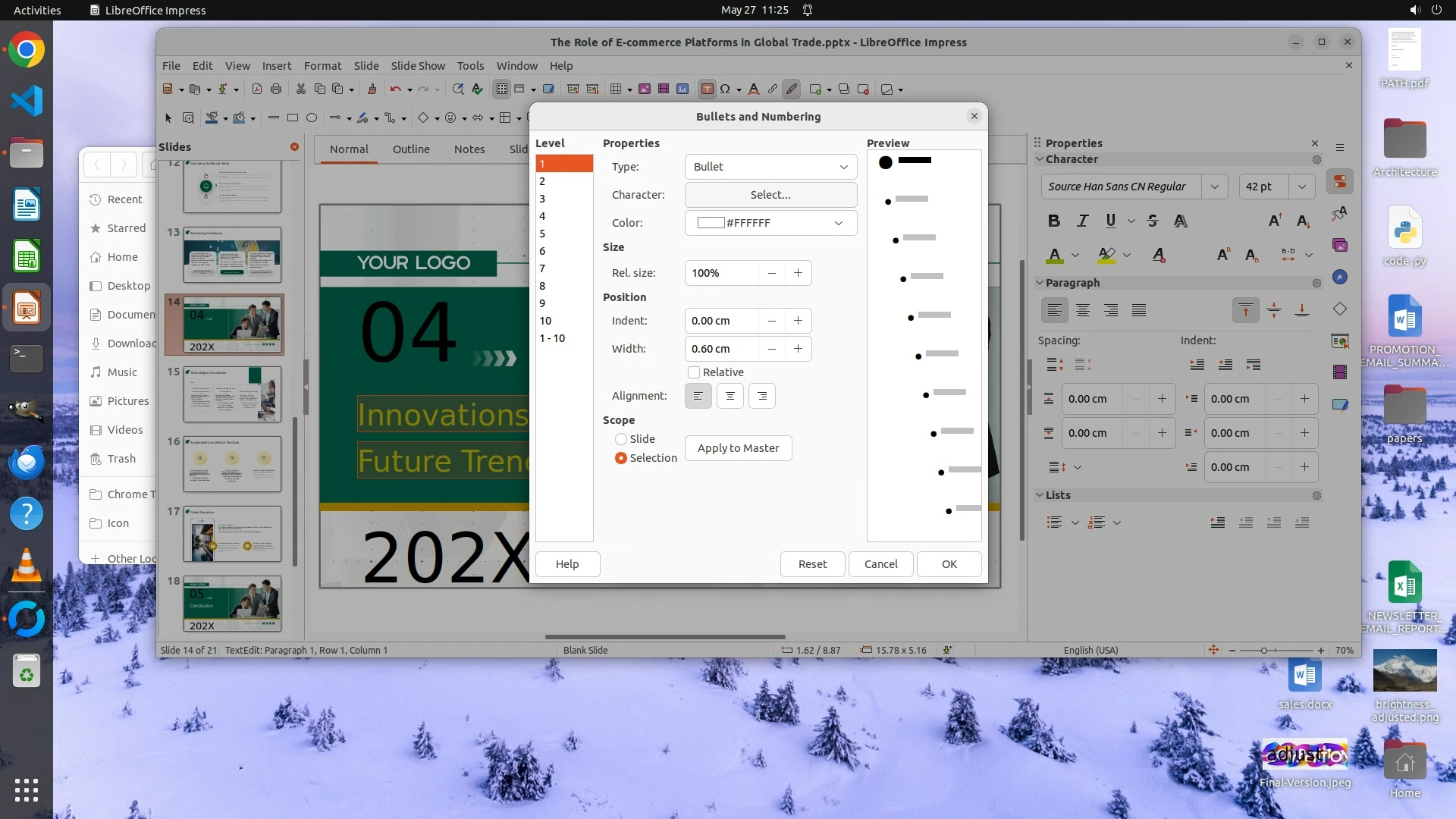
Task: Click the Italic formatting icon
Action: tap(1082, 221)
